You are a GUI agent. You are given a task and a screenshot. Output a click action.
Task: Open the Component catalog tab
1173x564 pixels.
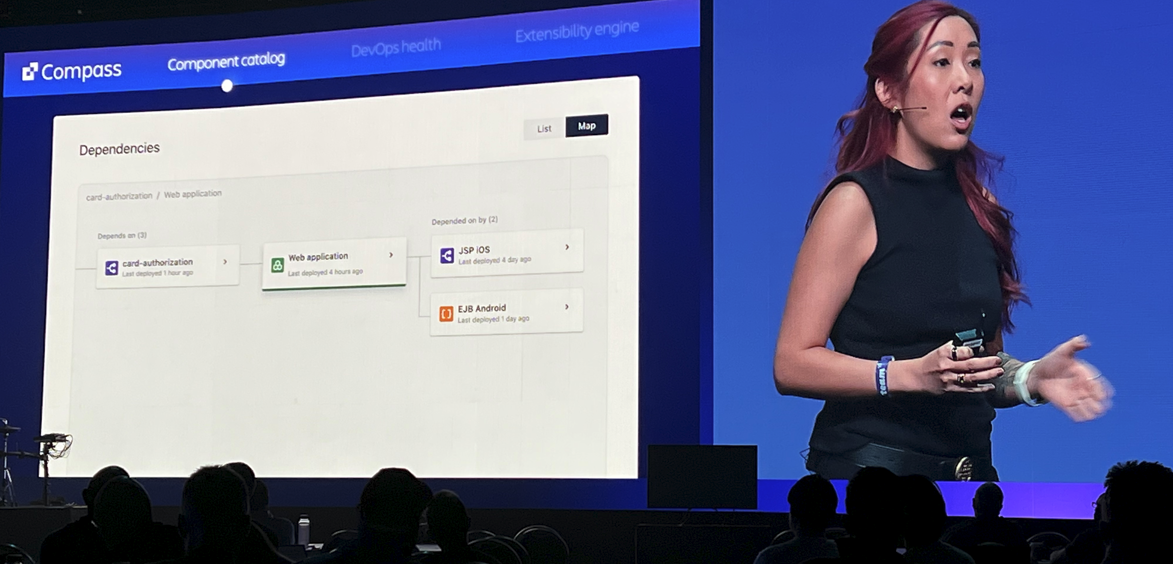click(226, 62)
